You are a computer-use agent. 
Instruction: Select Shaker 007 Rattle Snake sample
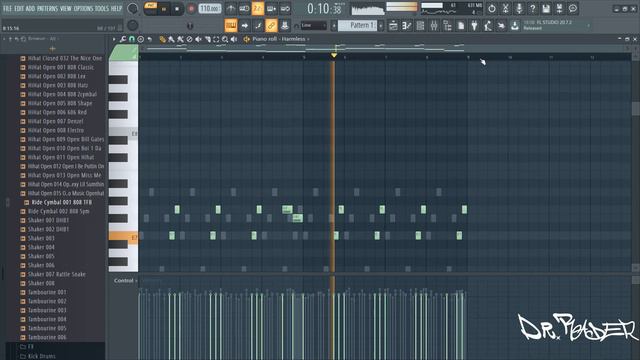pyautogui.click(x=57, y=274)
